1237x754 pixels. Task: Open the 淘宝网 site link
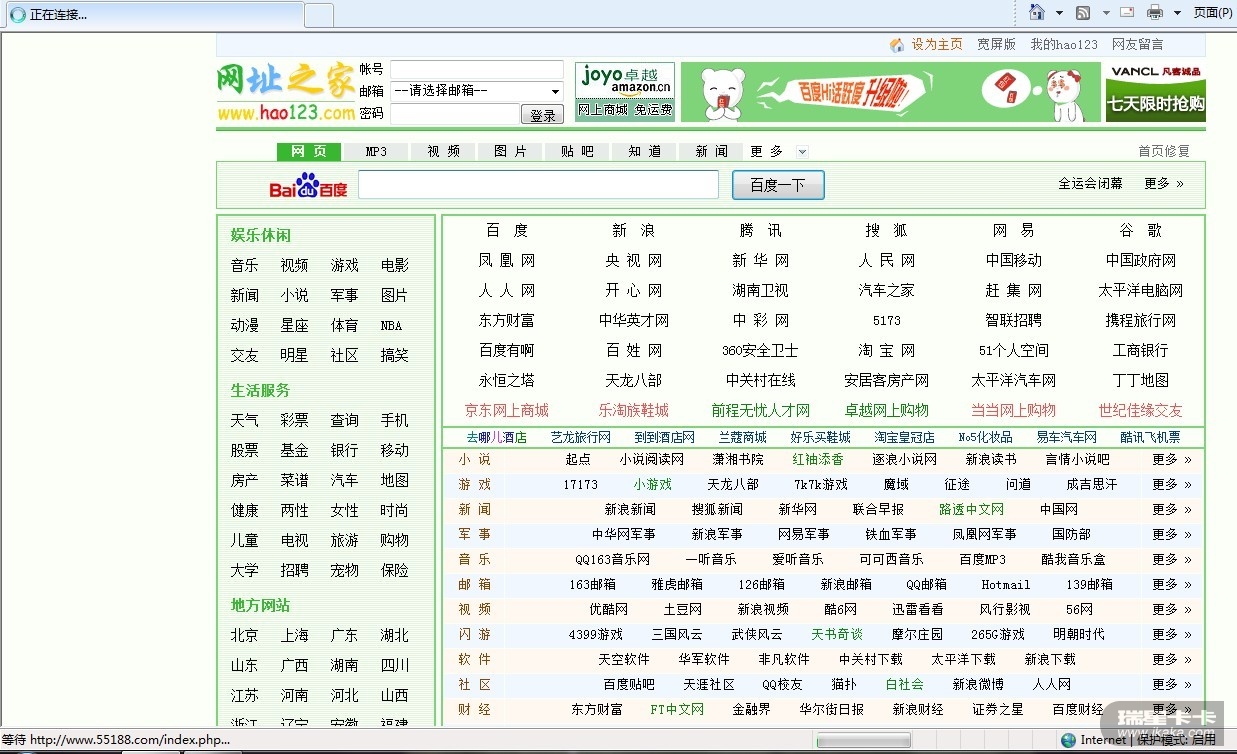(886, 350)
